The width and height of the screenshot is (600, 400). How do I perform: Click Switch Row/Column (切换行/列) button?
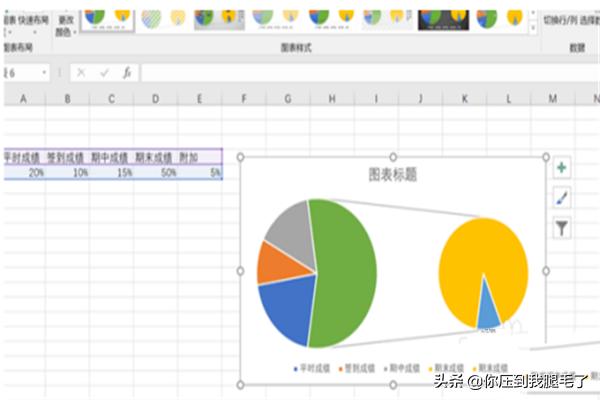pos(560,20)
